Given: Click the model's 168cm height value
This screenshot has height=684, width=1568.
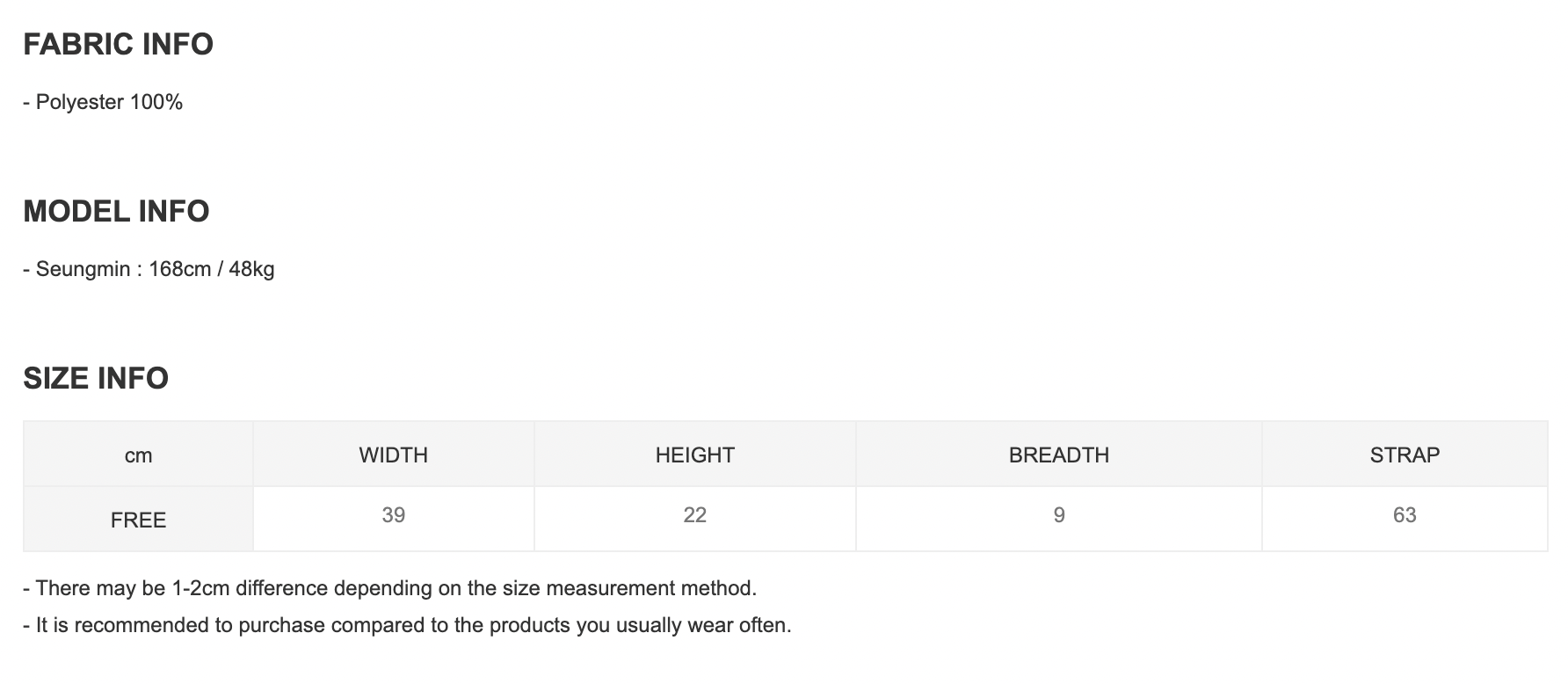Looking at the screenshot, I should (179, 269).
